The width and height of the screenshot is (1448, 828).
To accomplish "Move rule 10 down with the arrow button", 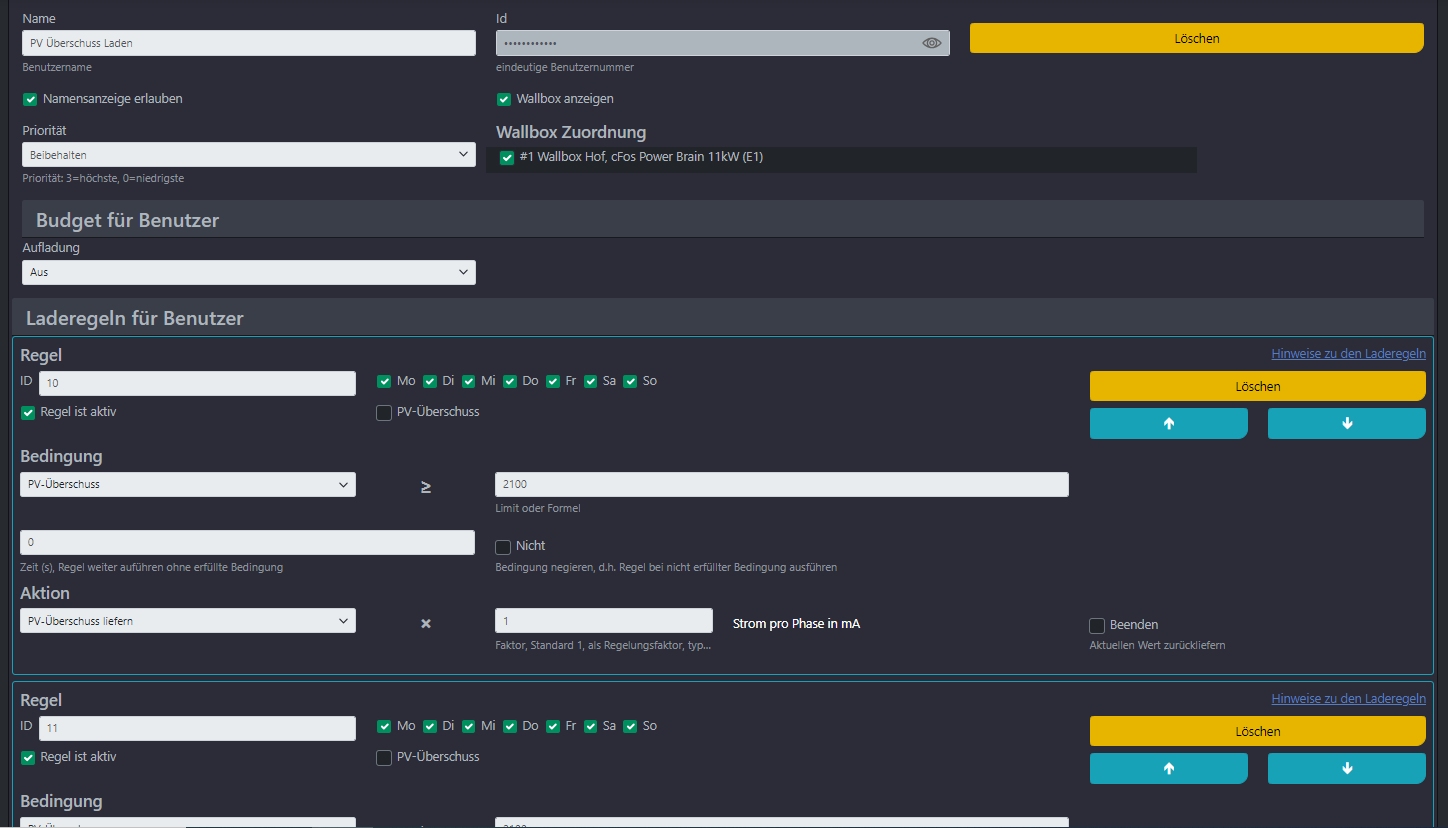I will pos(1346,423).
